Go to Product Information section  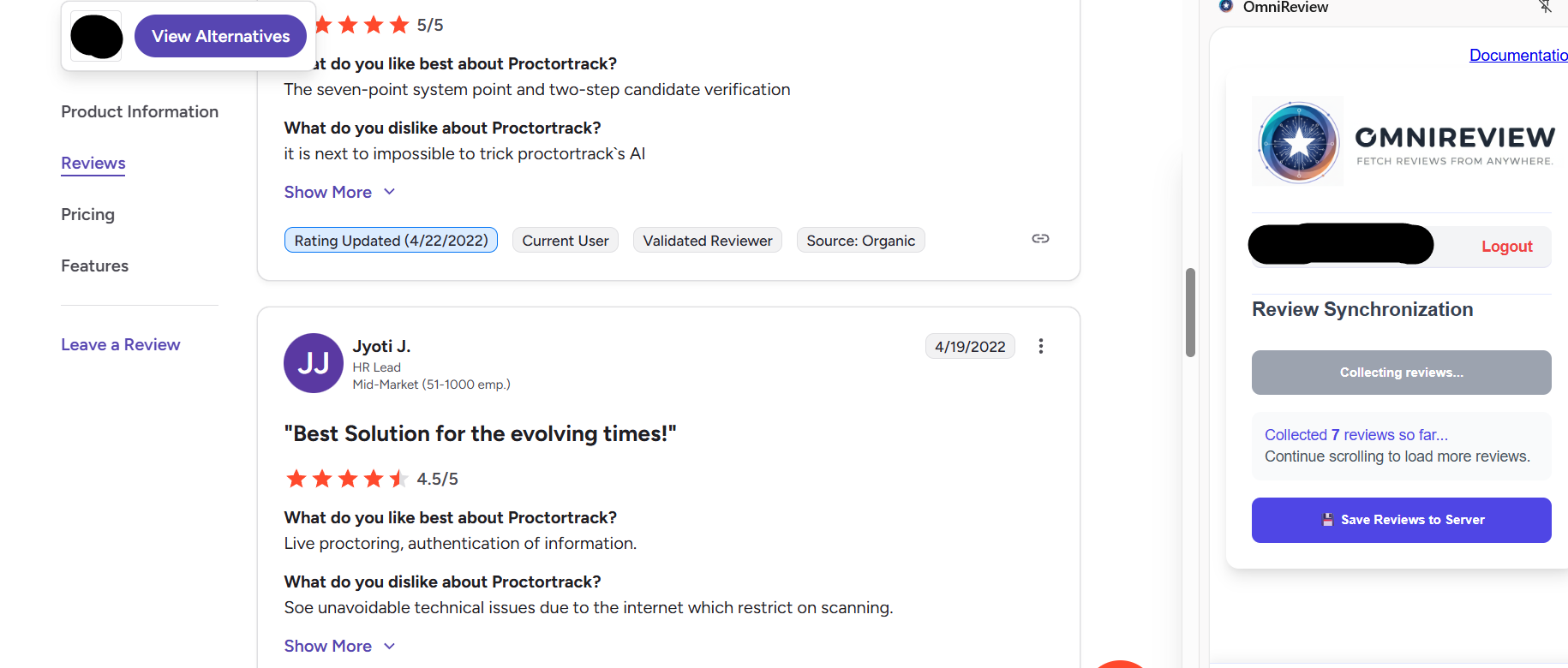(140, 111)
